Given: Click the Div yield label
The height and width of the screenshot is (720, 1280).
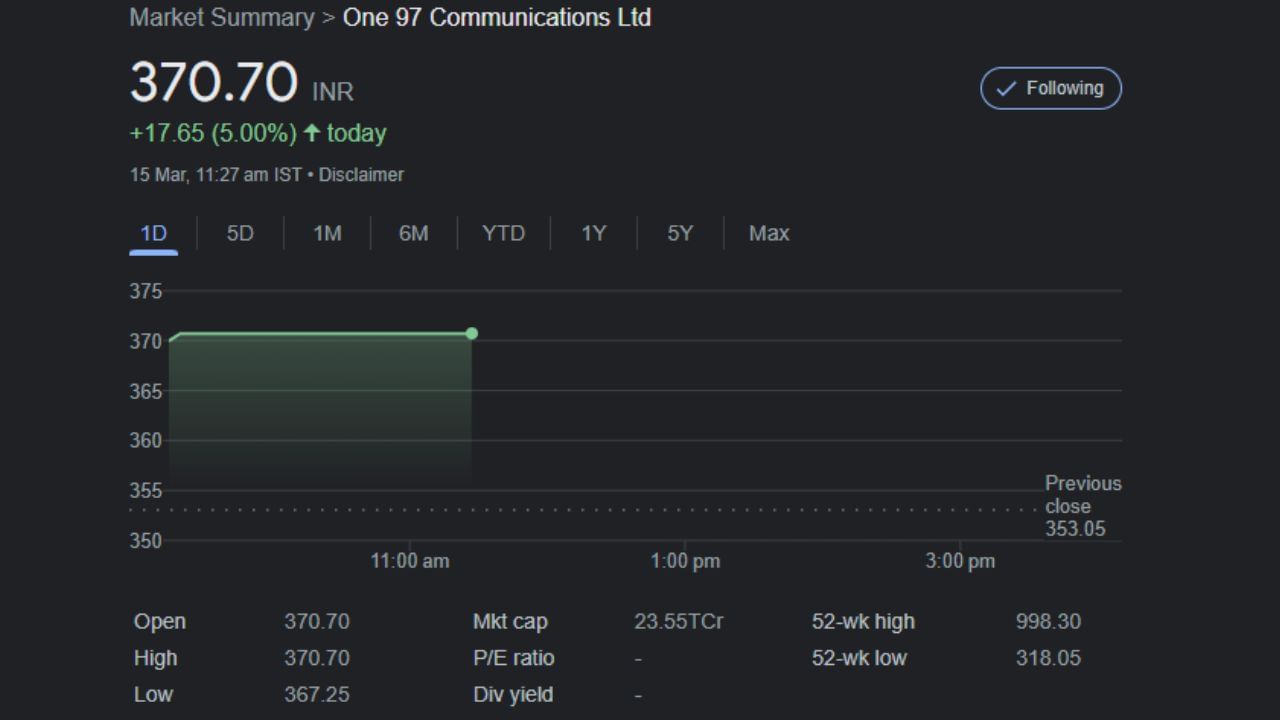Looking at the screenshot, I should click(513, 694).
